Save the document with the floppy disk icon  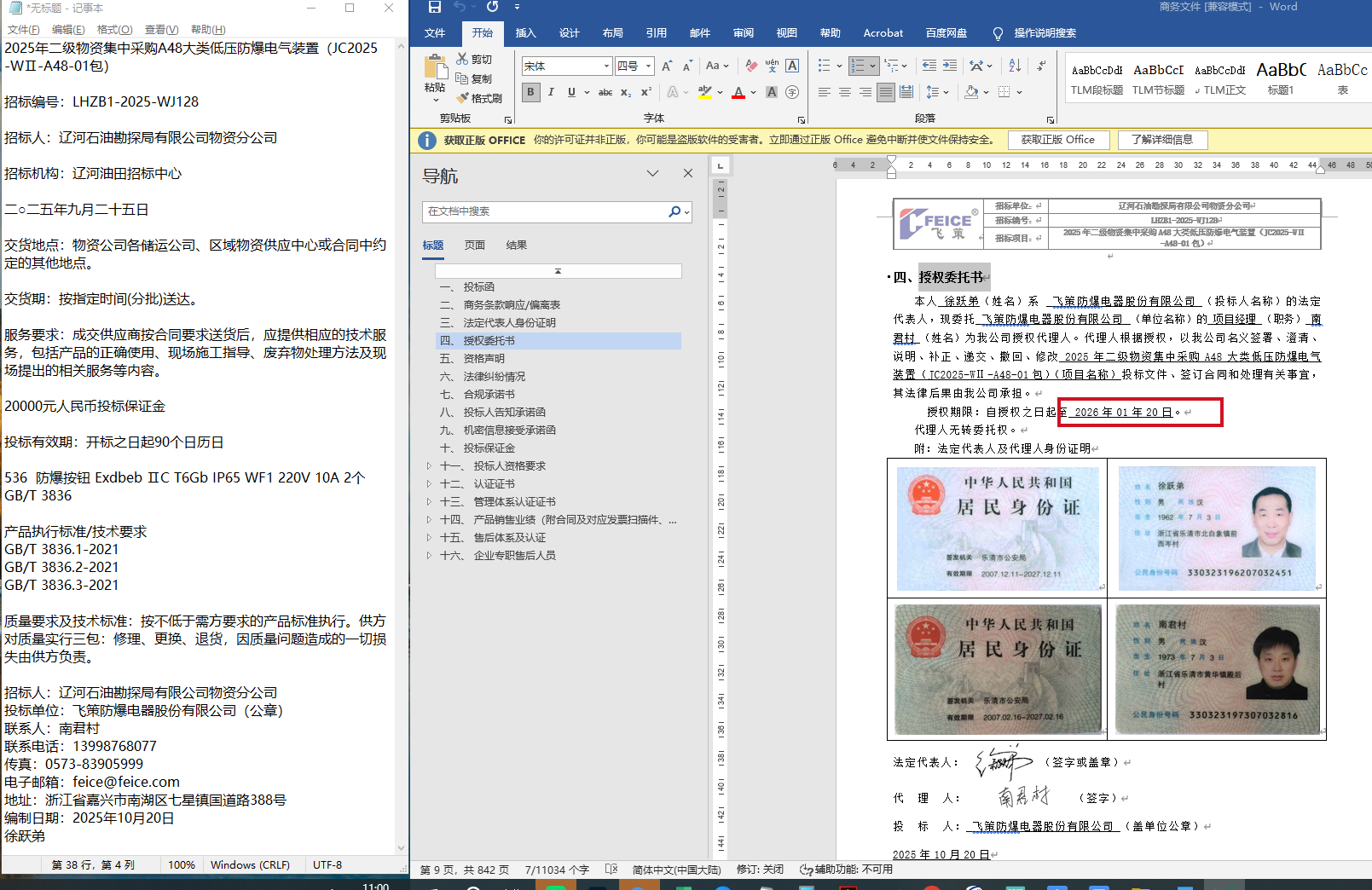click(434, 7)
